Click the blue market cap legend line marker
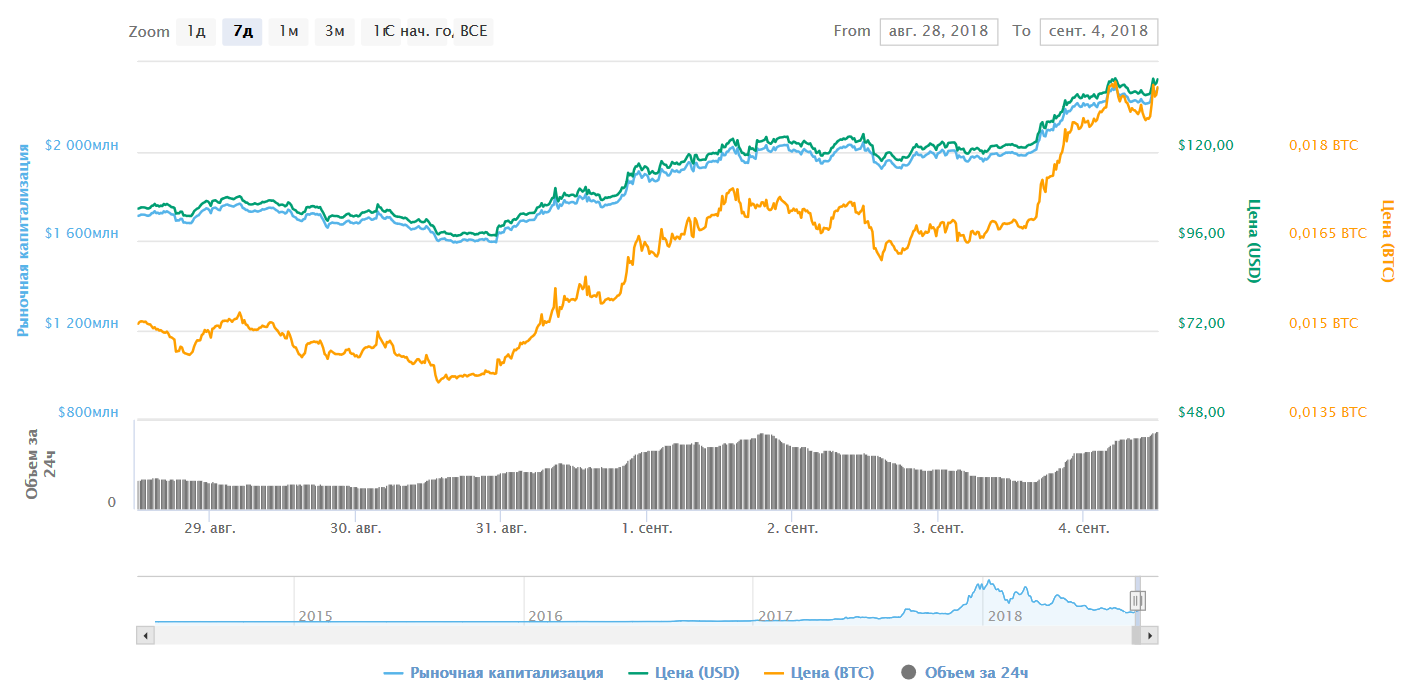 tap(394, 673)
